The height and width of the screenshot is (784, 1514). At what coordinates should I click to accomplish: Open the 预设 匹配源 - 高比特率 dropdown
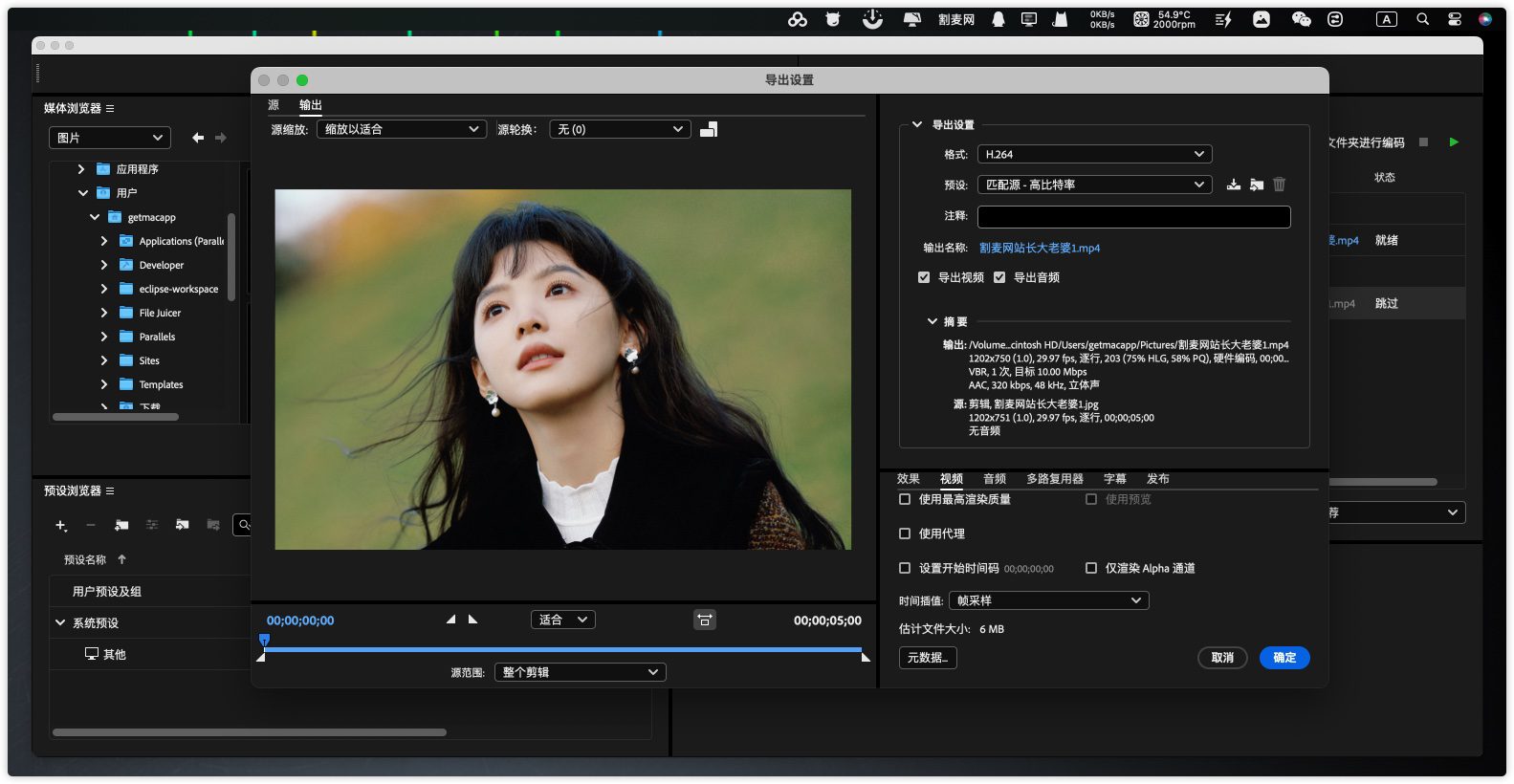point(1094,185)
